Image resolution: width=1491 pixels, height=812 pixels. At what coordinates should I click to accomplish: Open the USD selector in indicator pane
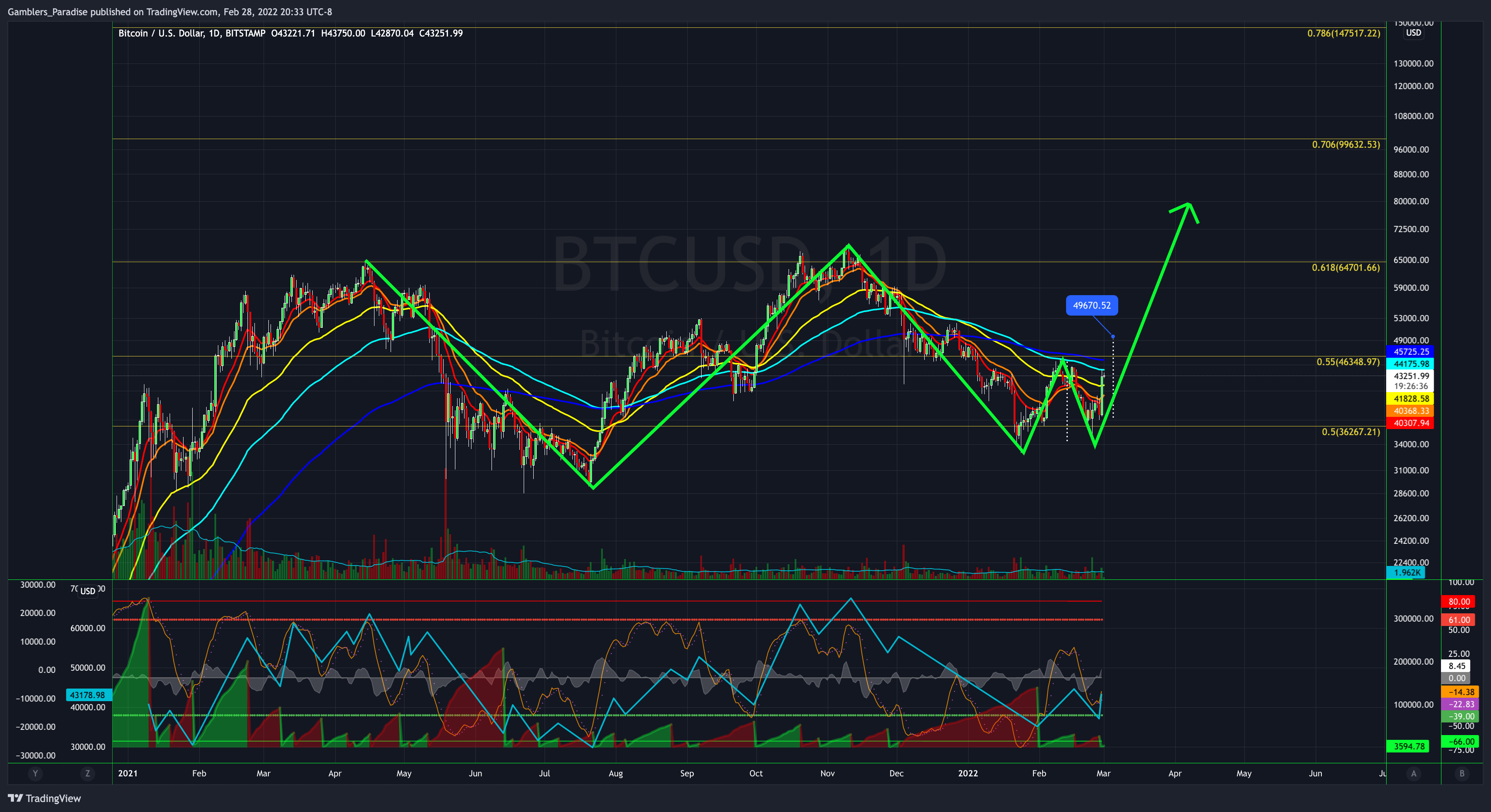tap(87, 591)
